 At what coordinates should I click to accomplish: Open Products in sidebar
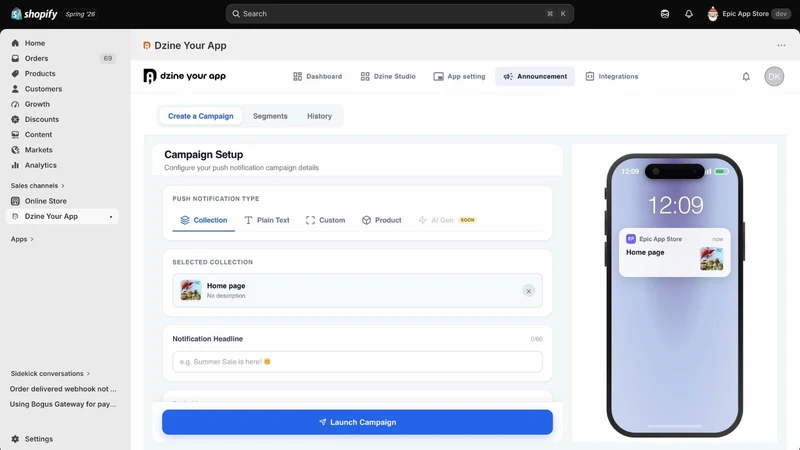point(40,73)
